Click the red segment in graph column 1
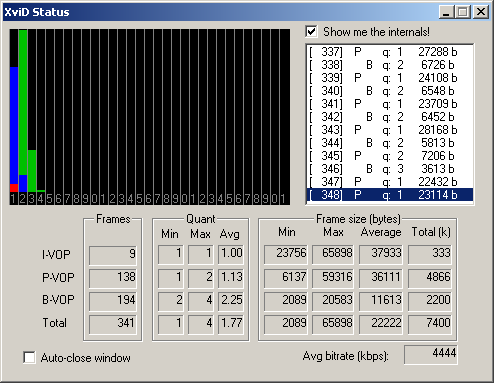 point(14,188)
